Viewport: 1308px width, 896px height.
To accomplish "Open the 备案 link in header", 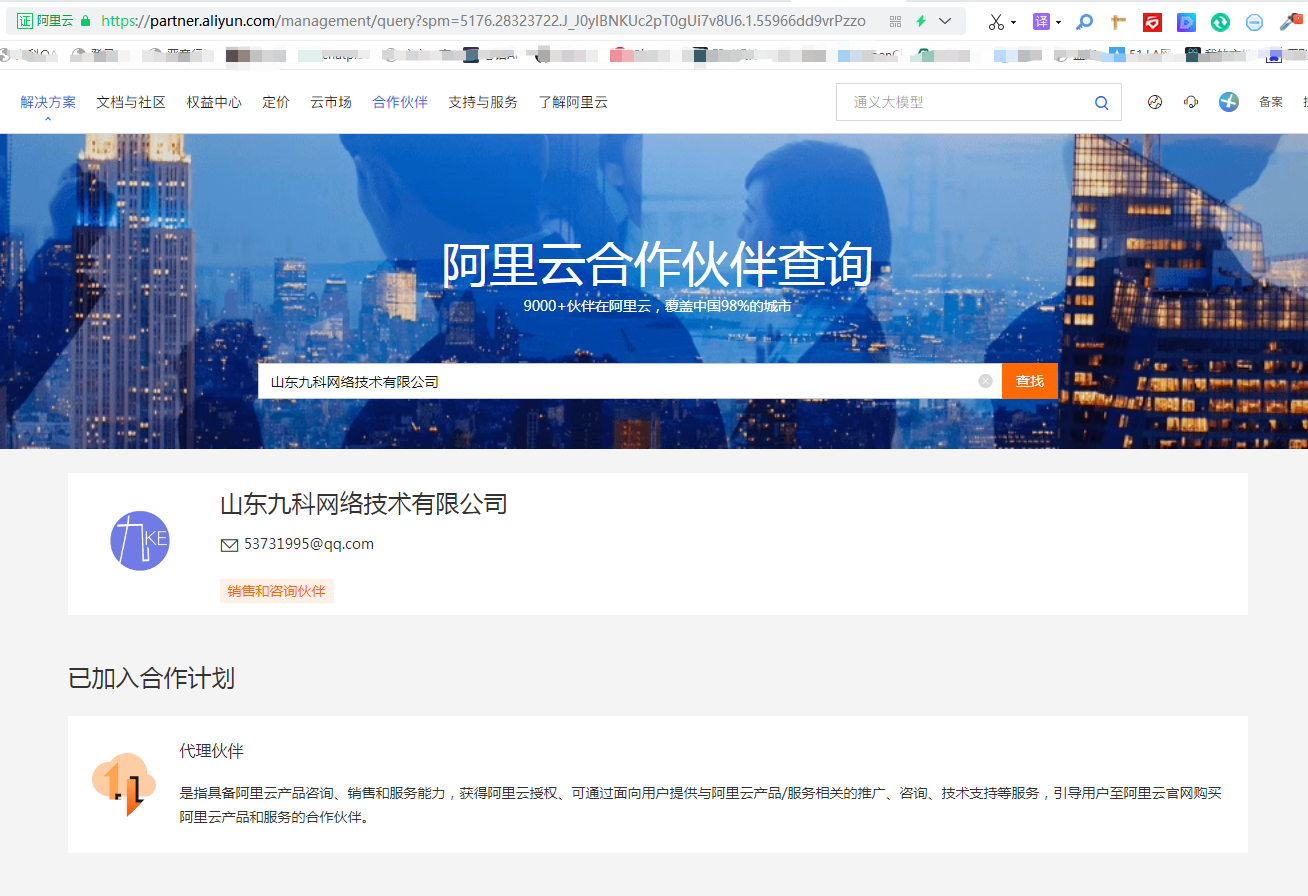I will [x=1271, y=102].
